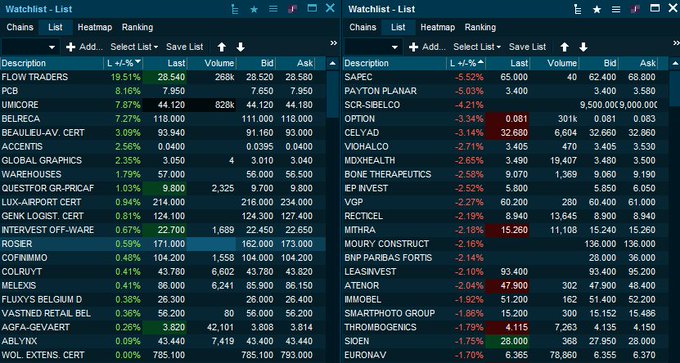
Task: Click Last column header in left Watchlist
Action: 165,63
